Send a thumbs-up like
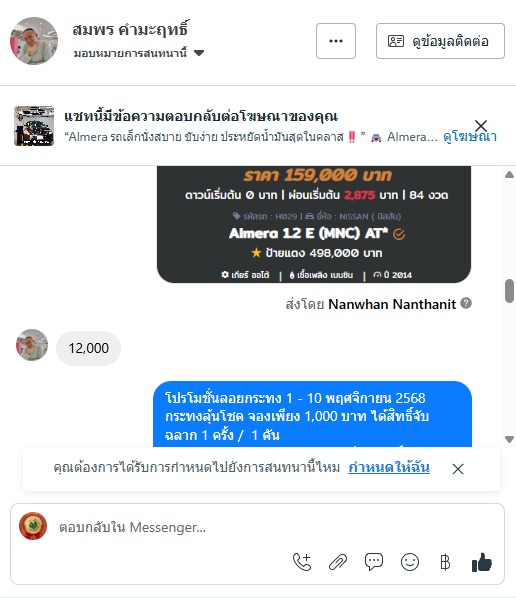The height and width of the screenshot is (598, 516). pos(482,562)
